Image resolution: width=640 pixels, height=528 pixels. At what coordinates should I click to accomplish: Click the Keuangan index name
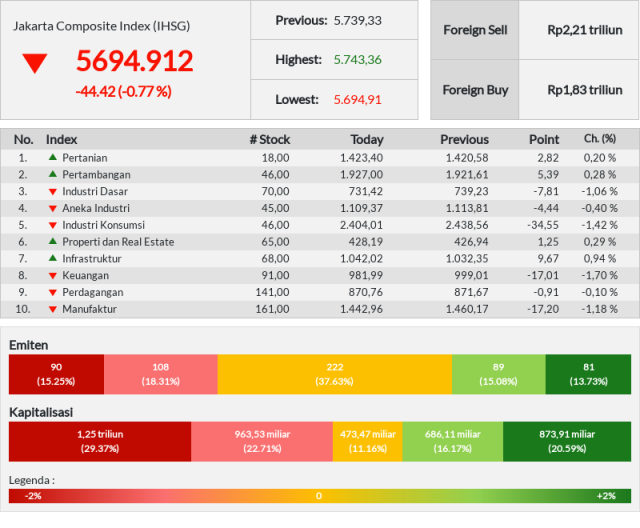(x=86, y=275)
